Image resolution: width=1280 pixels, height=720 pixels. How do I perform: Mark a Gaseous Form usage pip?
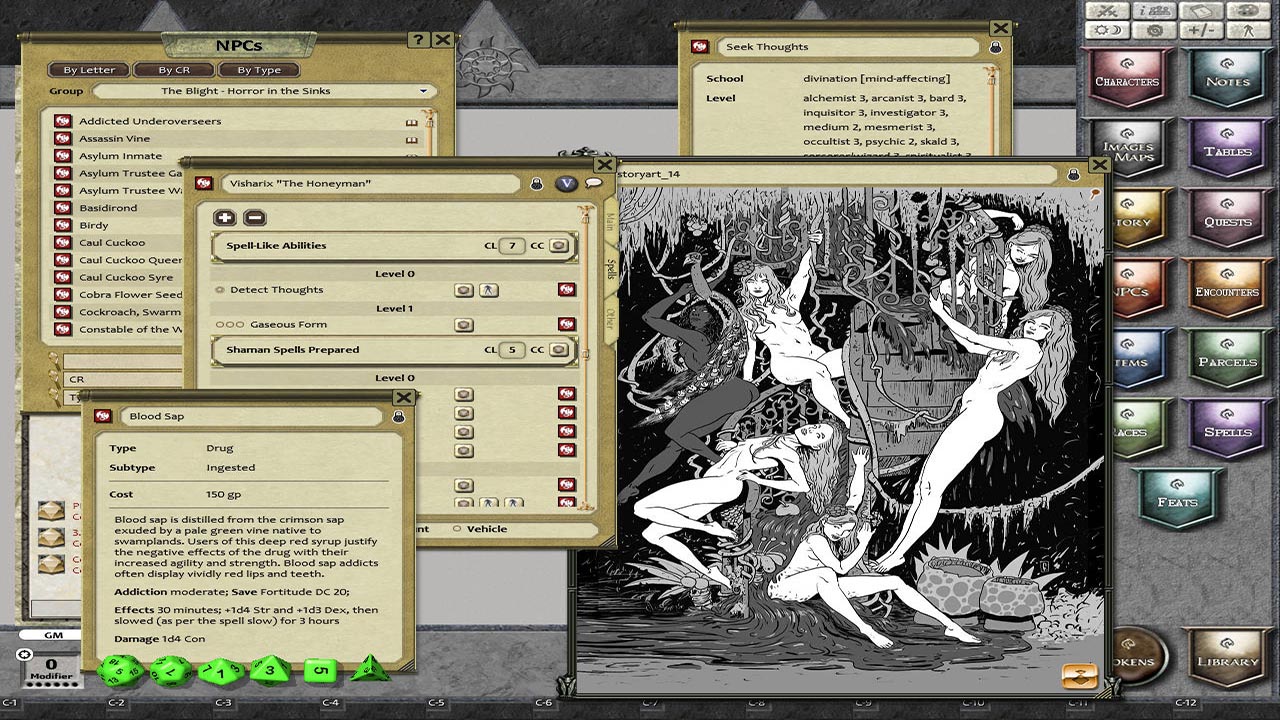point(222,324)
